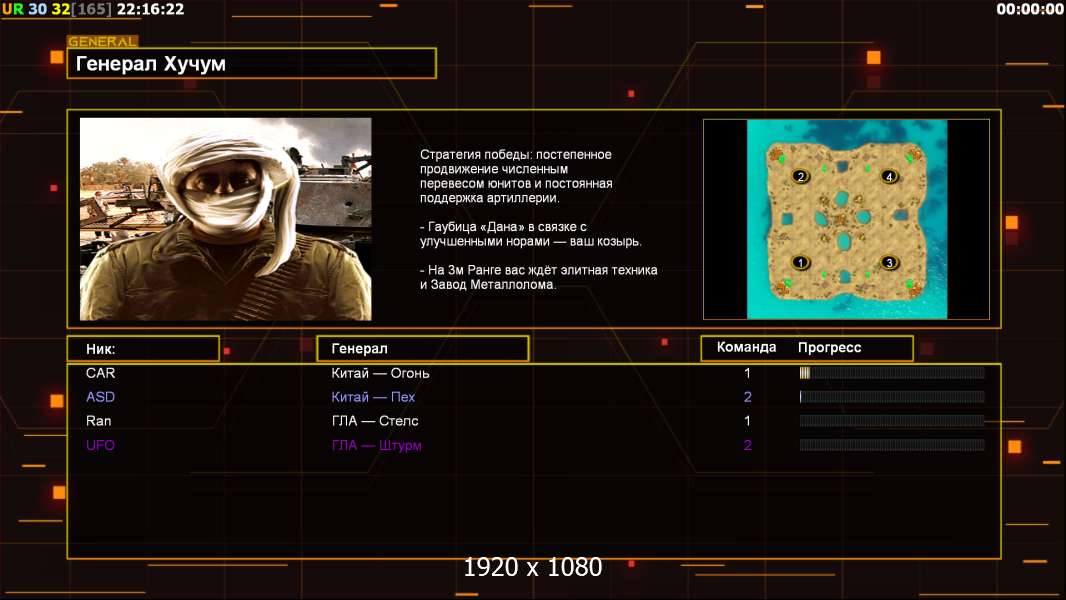Click the Генерал column header
Viewport: 1066px width, 600px height.
(422, 349)
